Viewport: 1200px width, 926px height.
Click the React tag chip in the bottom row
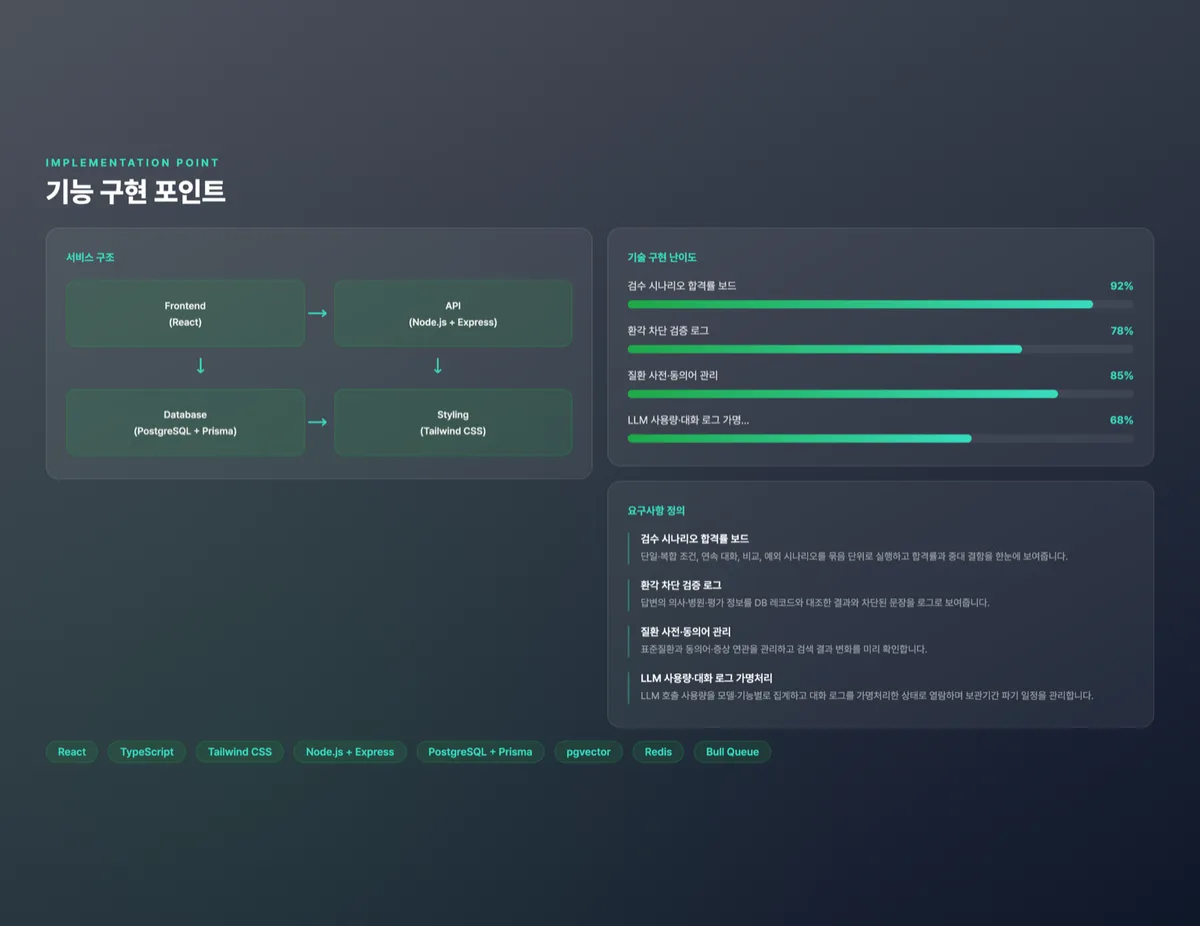pyautogui.click(x=72, y=752)
